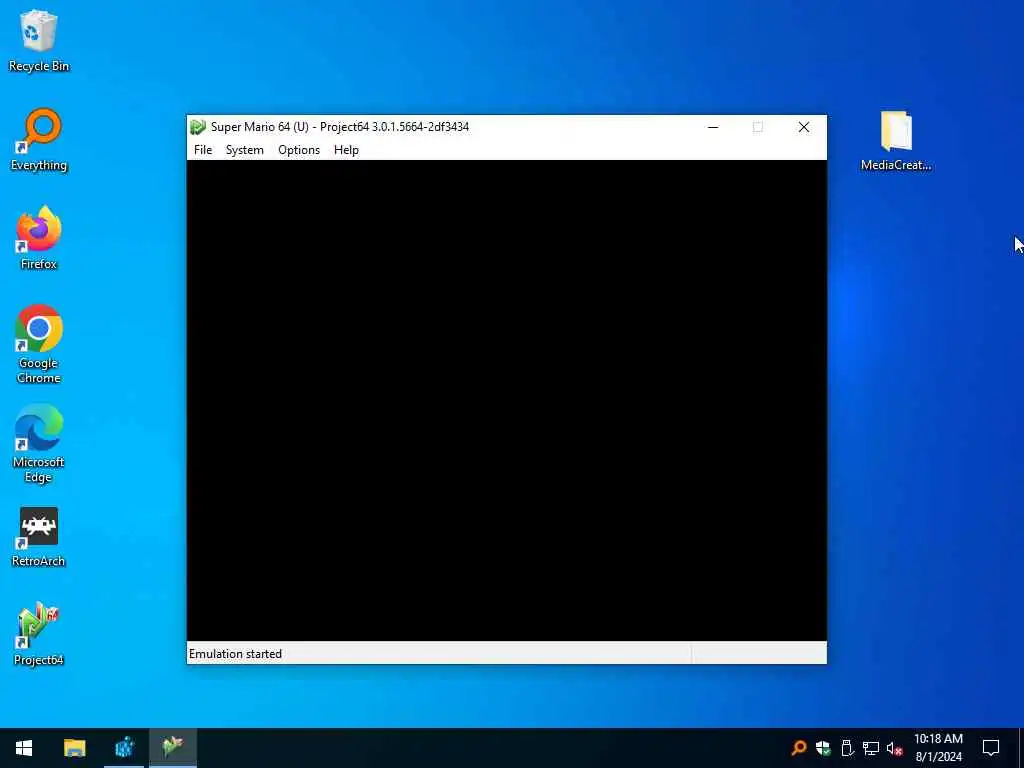Viewport: 1024px width, 768px height.
Task: Click the 'Emulation started' status bar text
Action: [x=235, y=654]
